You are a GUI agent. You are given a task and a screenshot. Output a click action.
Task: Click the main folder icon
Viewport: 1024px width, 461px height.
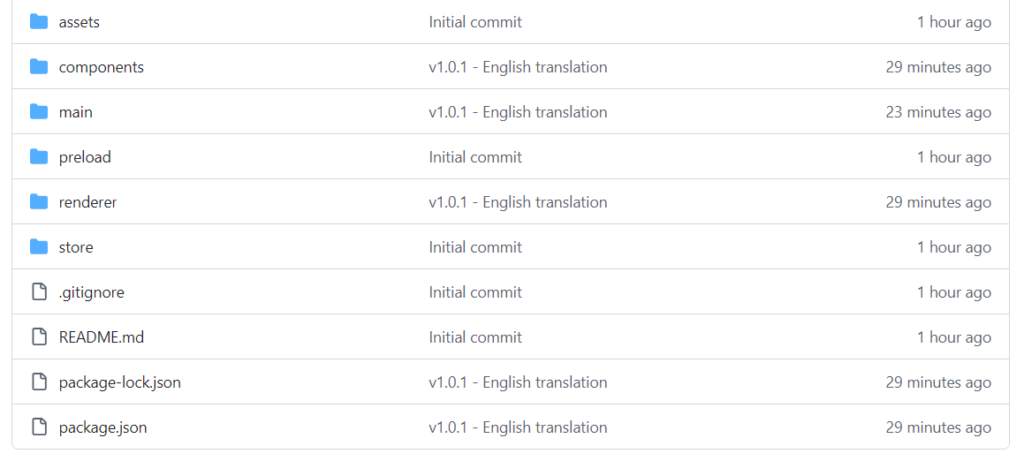pyautogui.click(x=39, y=112)
